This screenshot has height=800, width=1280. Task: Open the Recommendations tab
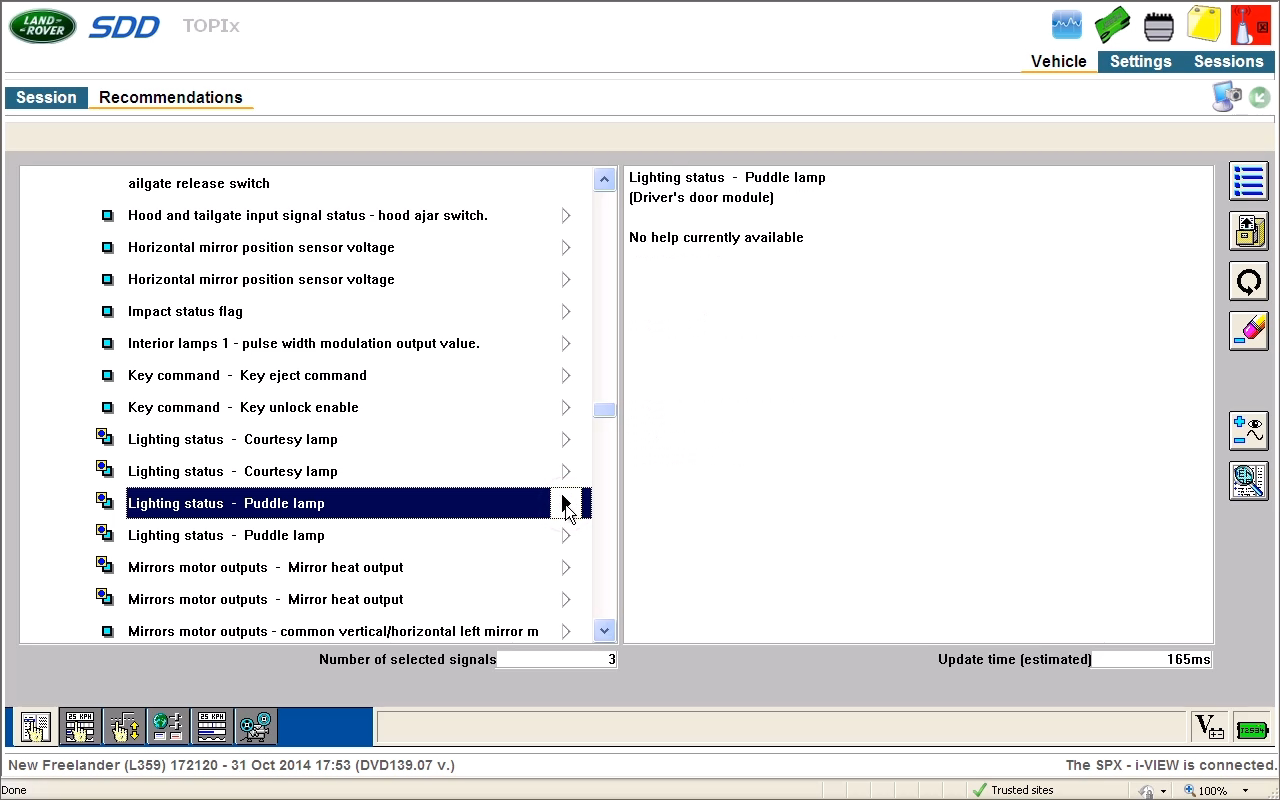(171, 97)
